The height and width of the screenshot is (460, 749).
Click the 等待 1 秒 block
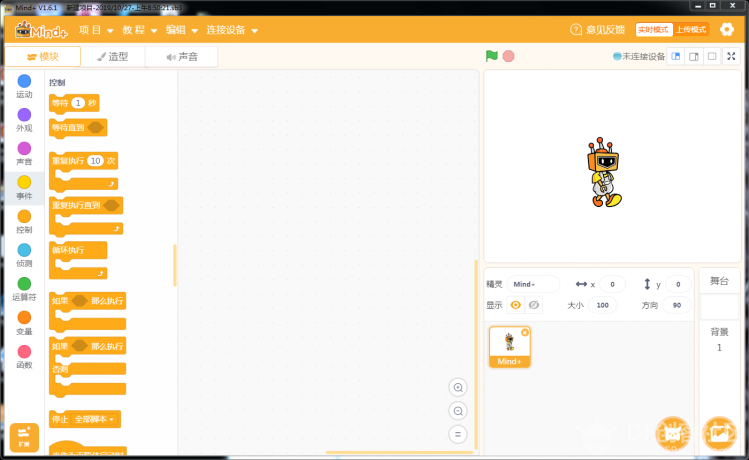click(74, 103)
